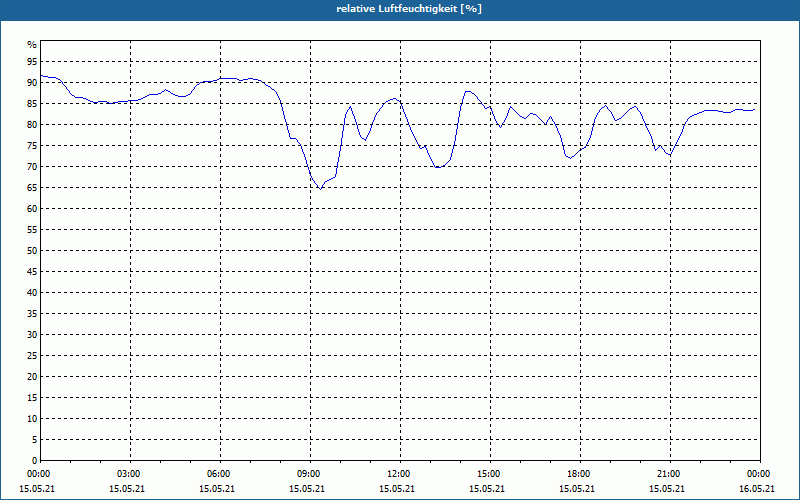Screen dimensions: 800x500
Task: Select the y-axis value "20"
Action: (x=32, y=377)
